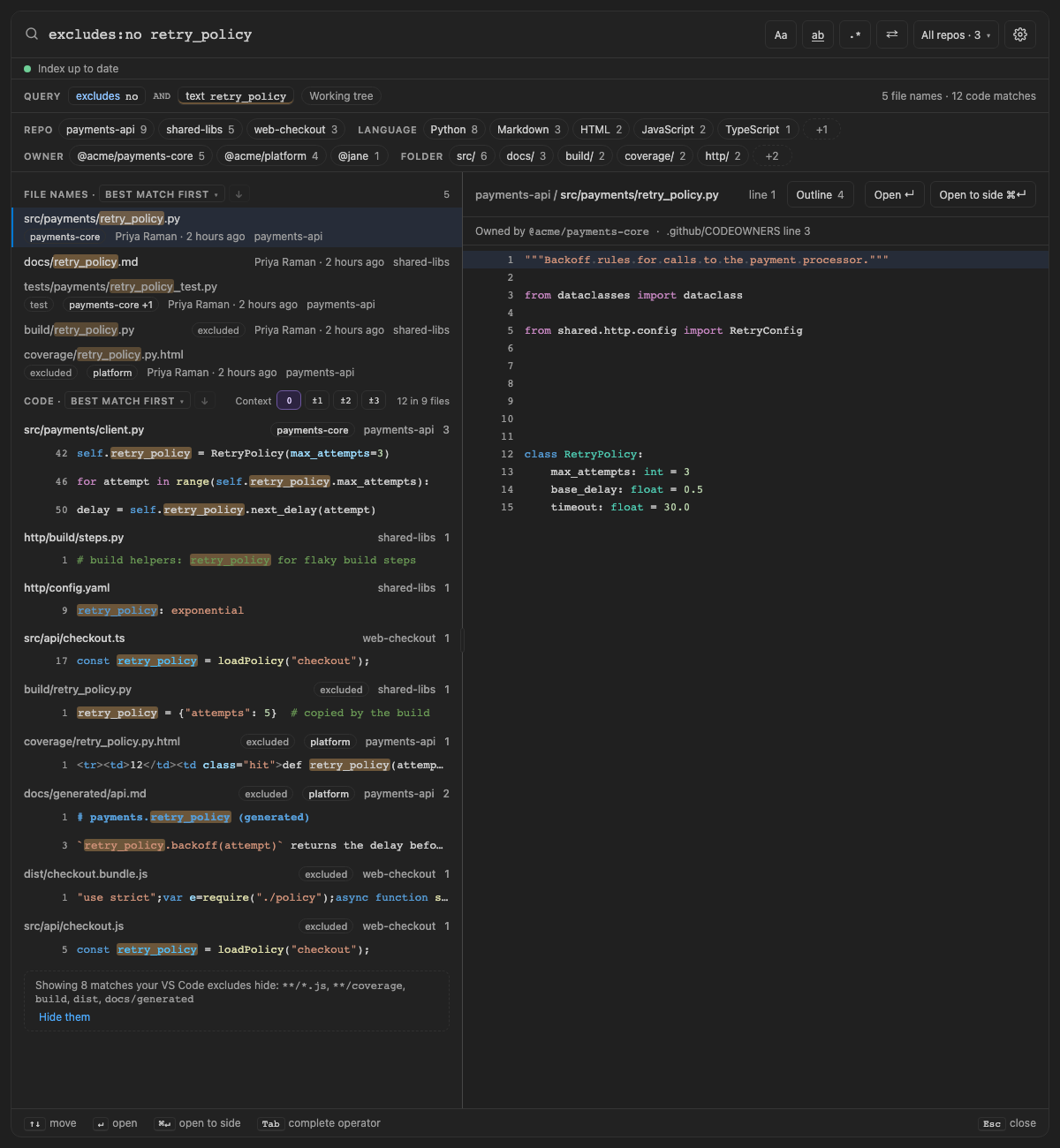Screen dimensions: 1060x1148
Task: Filter by owner @acme/payments-core 5
Action: 141,156
